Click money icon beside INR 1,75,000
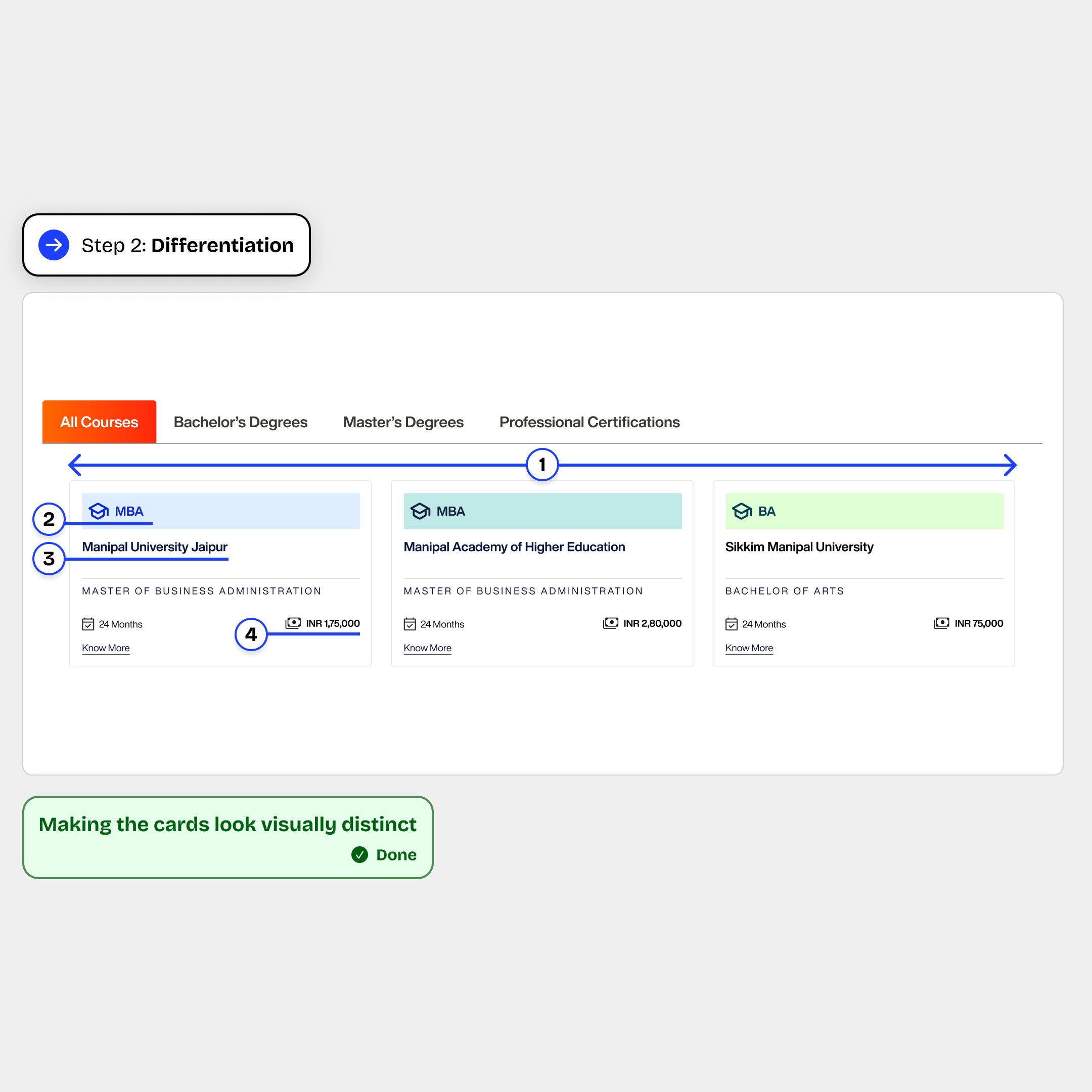1092x1092 pixels. point(293,623)
